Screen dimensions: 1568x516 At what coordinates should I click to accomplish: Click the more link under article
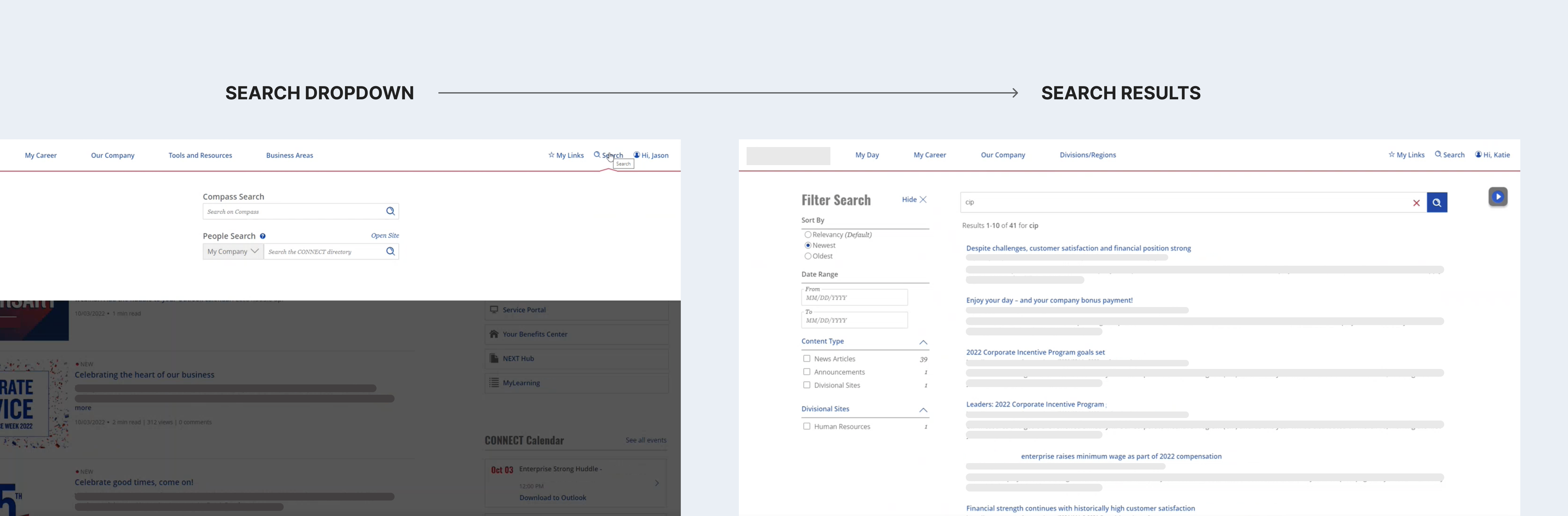click(x=83, y=408)
